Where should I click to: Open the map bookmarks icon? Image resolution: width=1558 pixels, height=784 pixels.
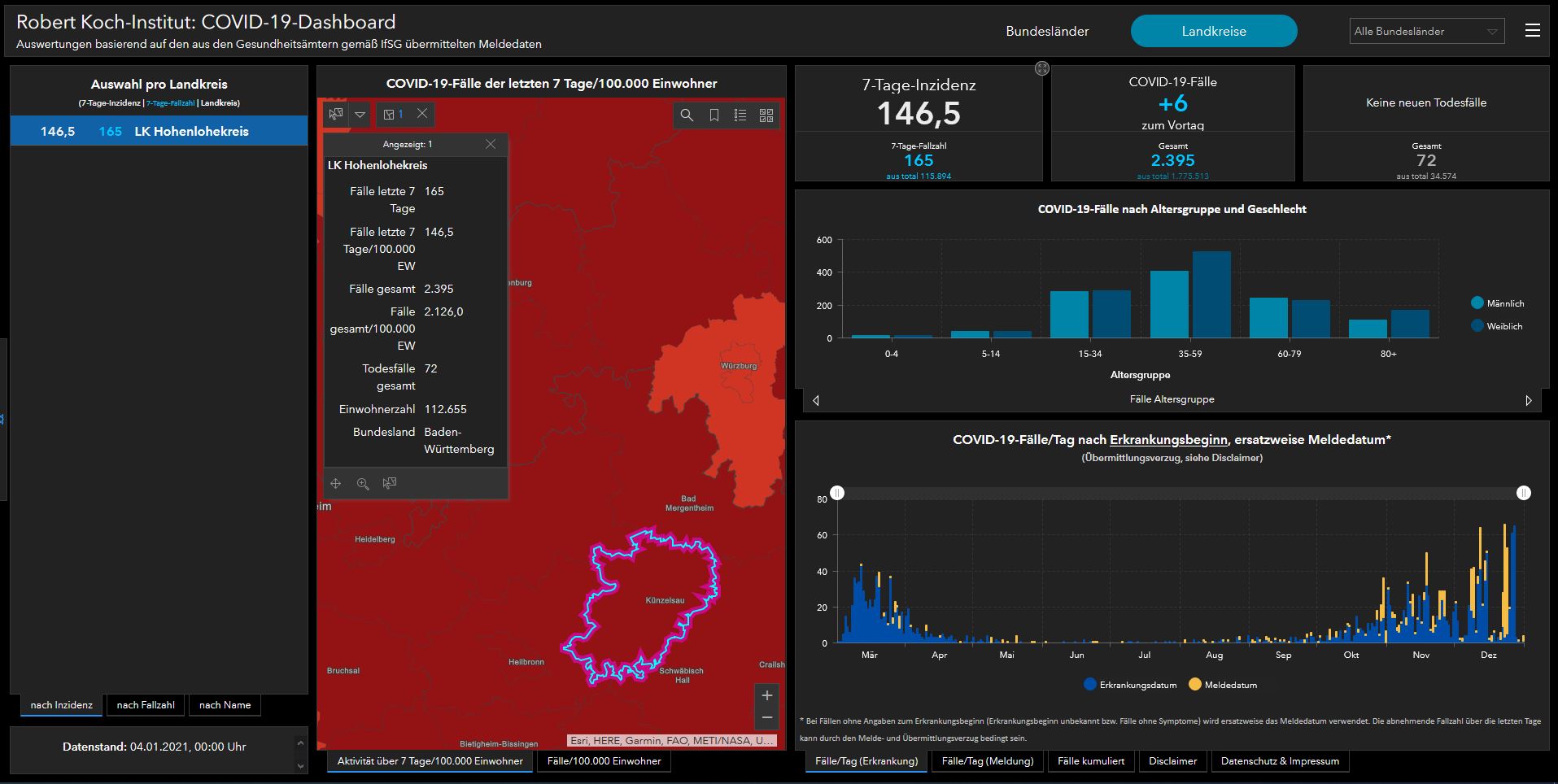pos(714,115)
